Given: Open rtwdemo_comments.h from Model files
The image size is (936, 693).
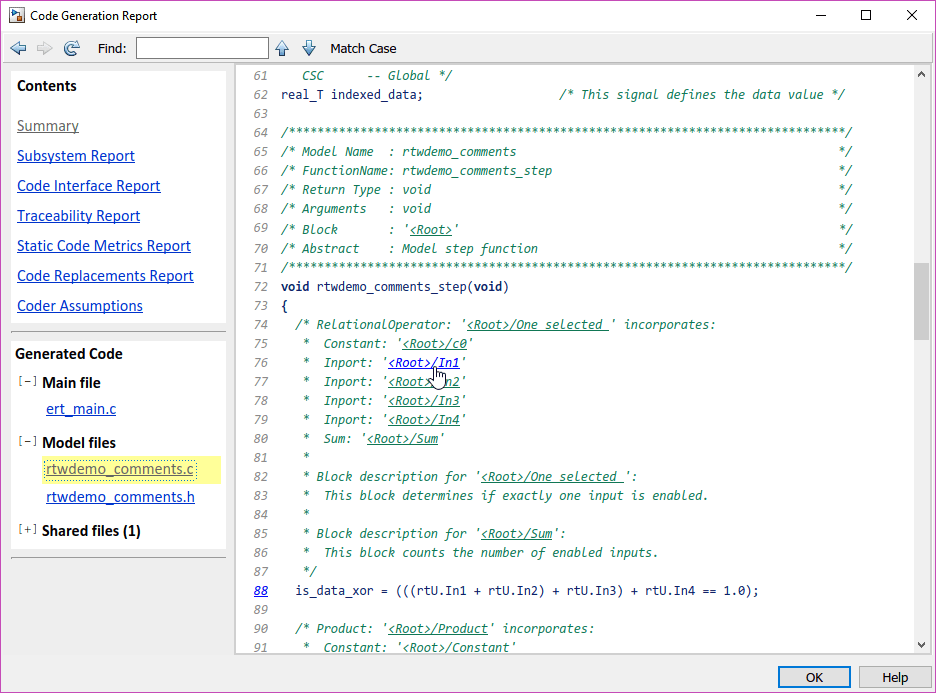Looking at the screenshot, I should point(120,496).
